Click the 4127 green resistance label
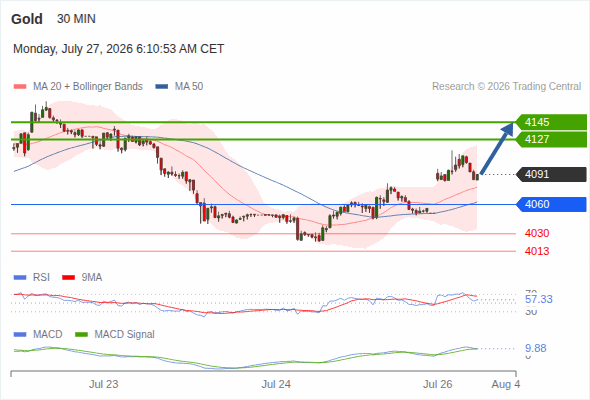 coord(551,139)
